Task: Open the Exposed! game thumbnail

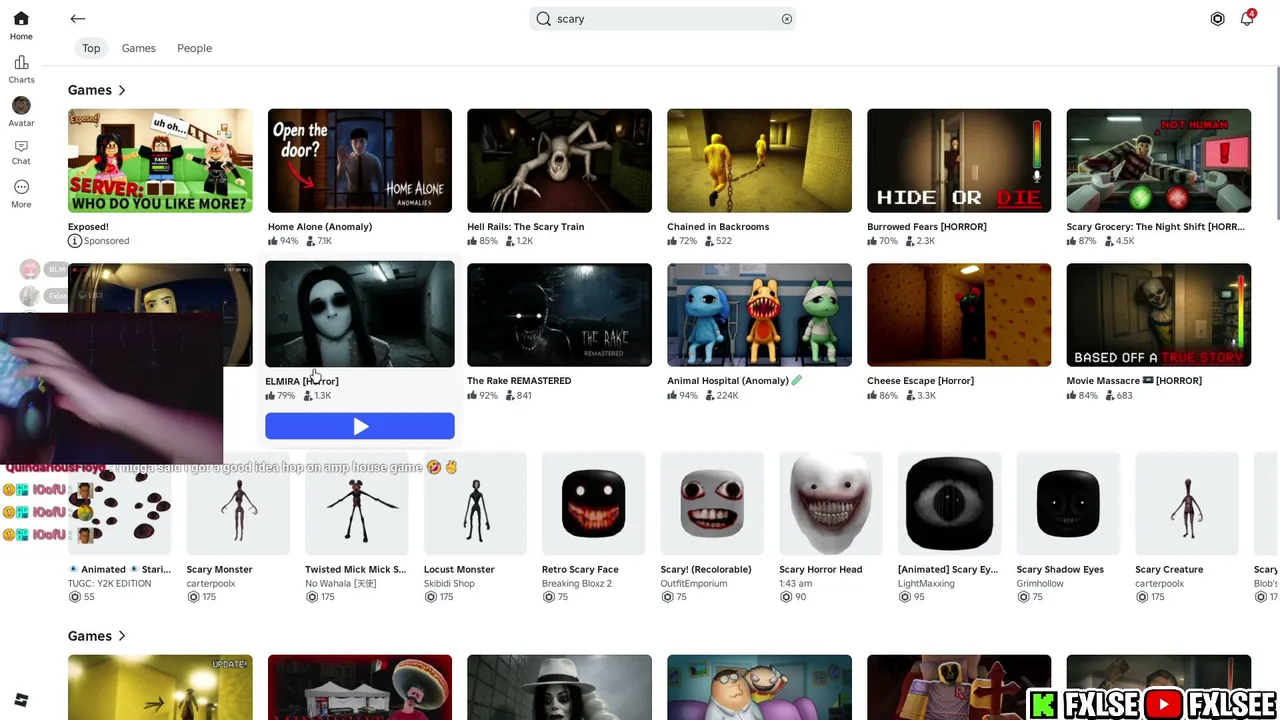Action: click(160, 161)
